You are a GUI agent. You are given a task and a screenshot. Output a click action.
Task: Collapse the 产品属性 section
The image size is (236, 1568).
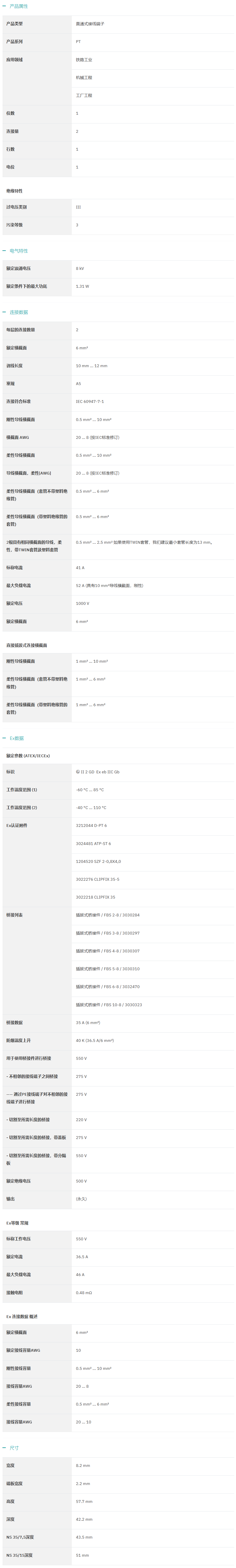(x=15, y=6)
